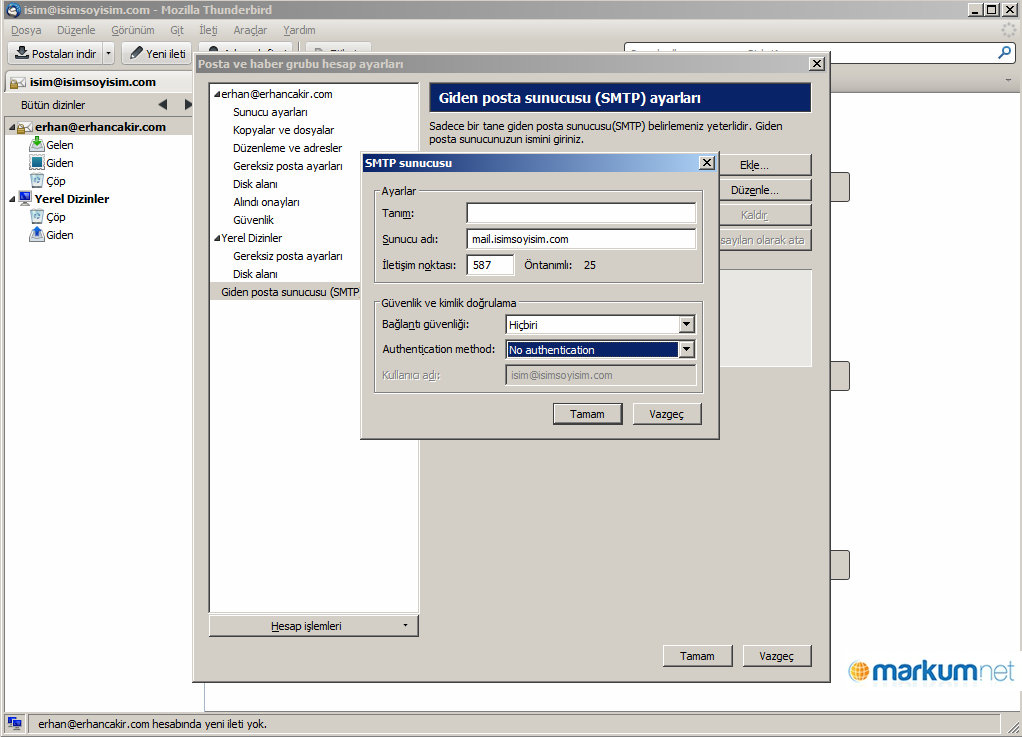Click the status bar message about erhan@erhancakir.com
This screenshot has height=737, width=1022.
[x=153, y=723]
